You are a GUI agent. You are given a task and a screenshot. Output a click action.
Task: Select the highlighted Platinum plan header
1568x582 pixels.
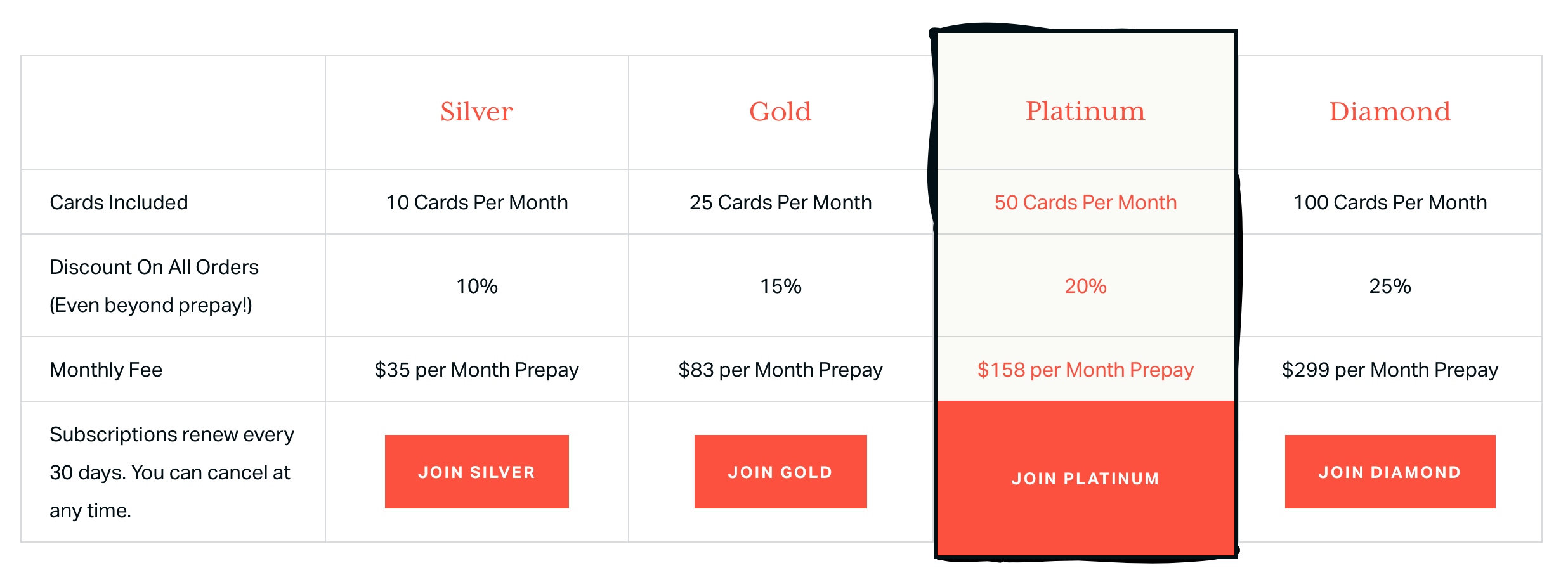pyautogui.click(x=1085, y=111)
